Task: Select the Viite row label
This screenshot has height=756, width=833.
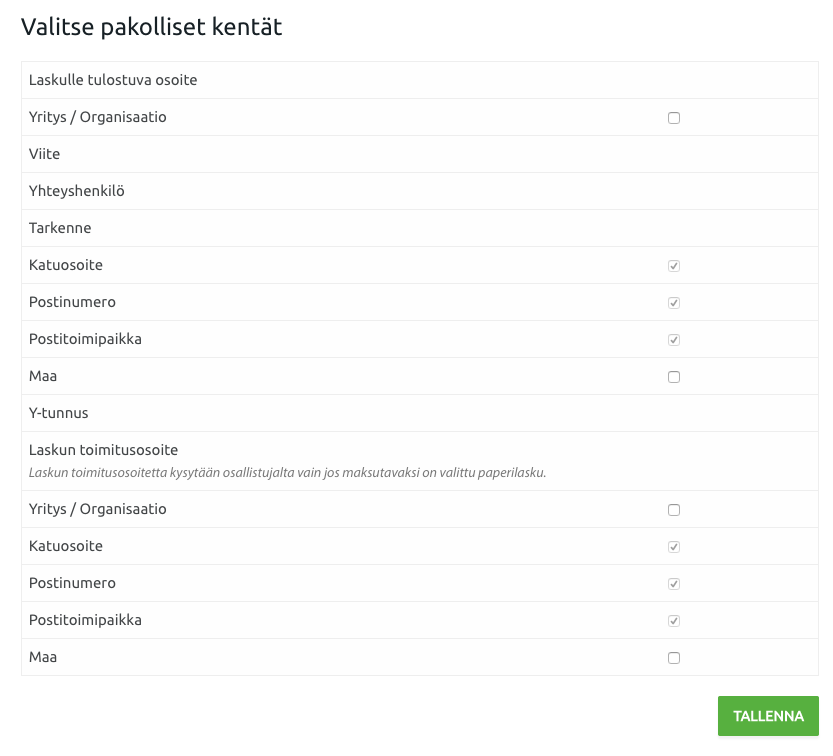Action: 44,154
